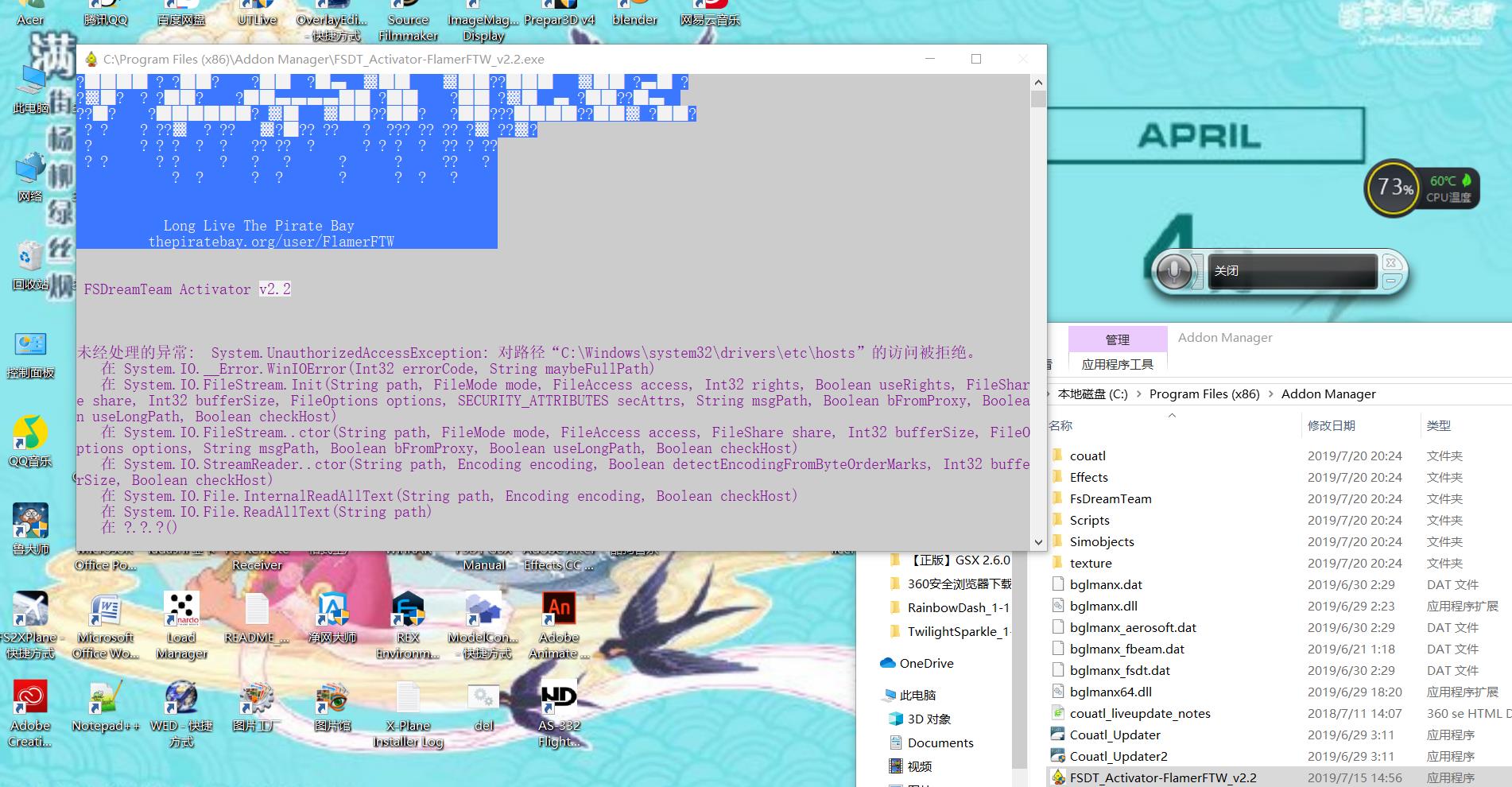Launch Adobe Creative Cloud icon
The height and width of the screenshot is (787, 1512).
point(30,714)
